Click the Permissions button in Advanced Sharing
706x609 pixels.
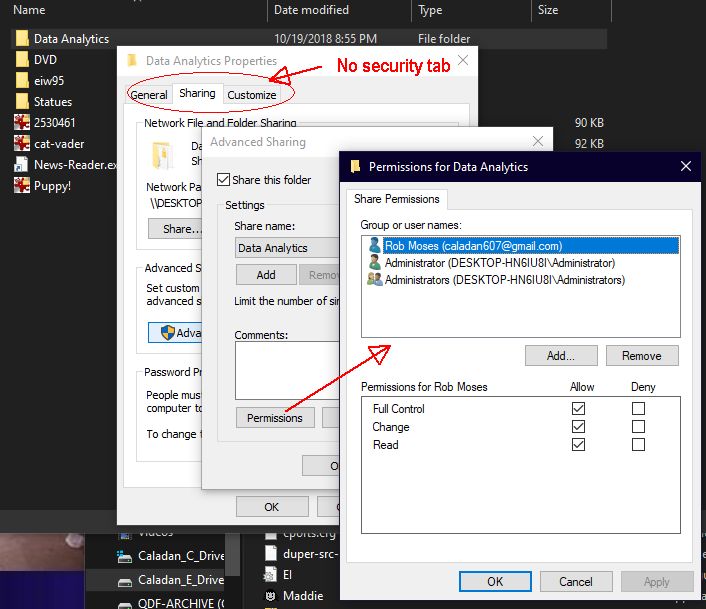click(x=275, y=418)
